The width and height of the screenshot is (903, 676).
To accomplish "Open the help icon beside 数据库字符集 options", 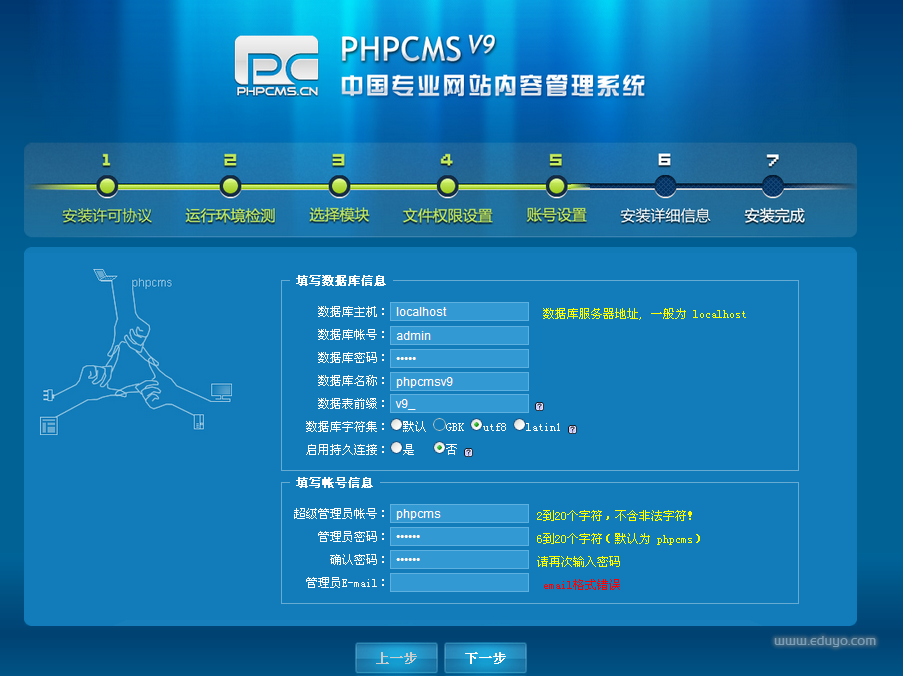I will click(572, 427).
